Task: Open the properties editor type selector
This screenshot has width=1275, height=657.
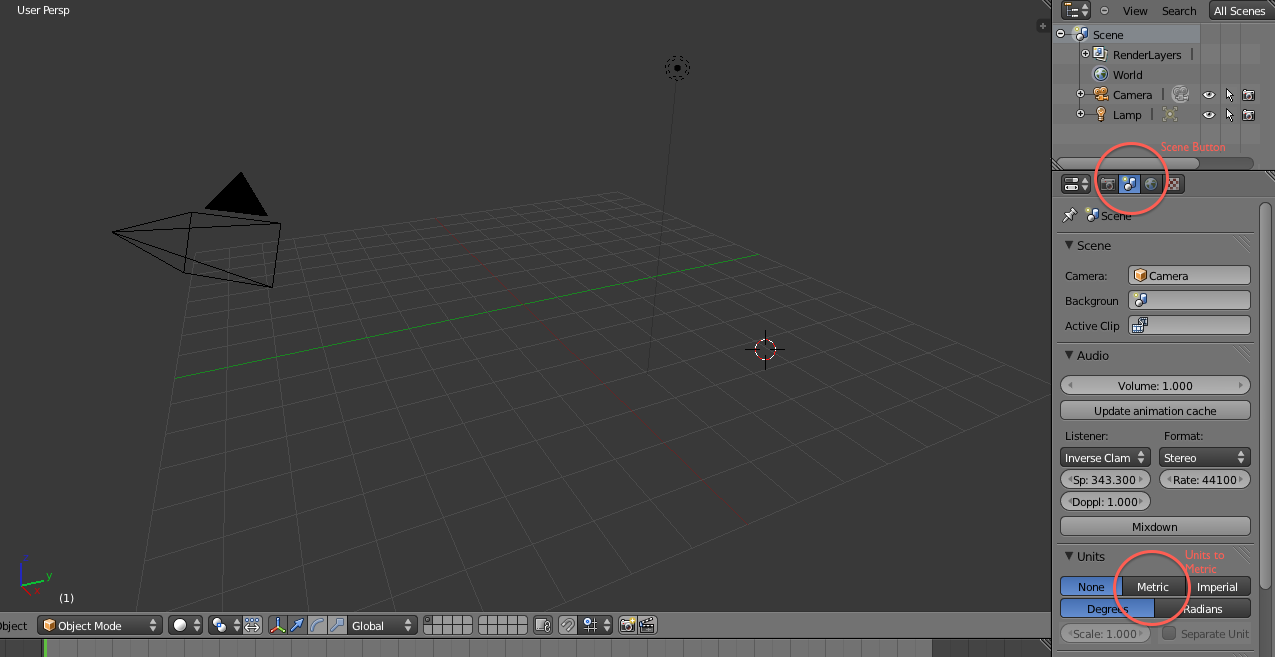Action: click(x=1076, y=184)
